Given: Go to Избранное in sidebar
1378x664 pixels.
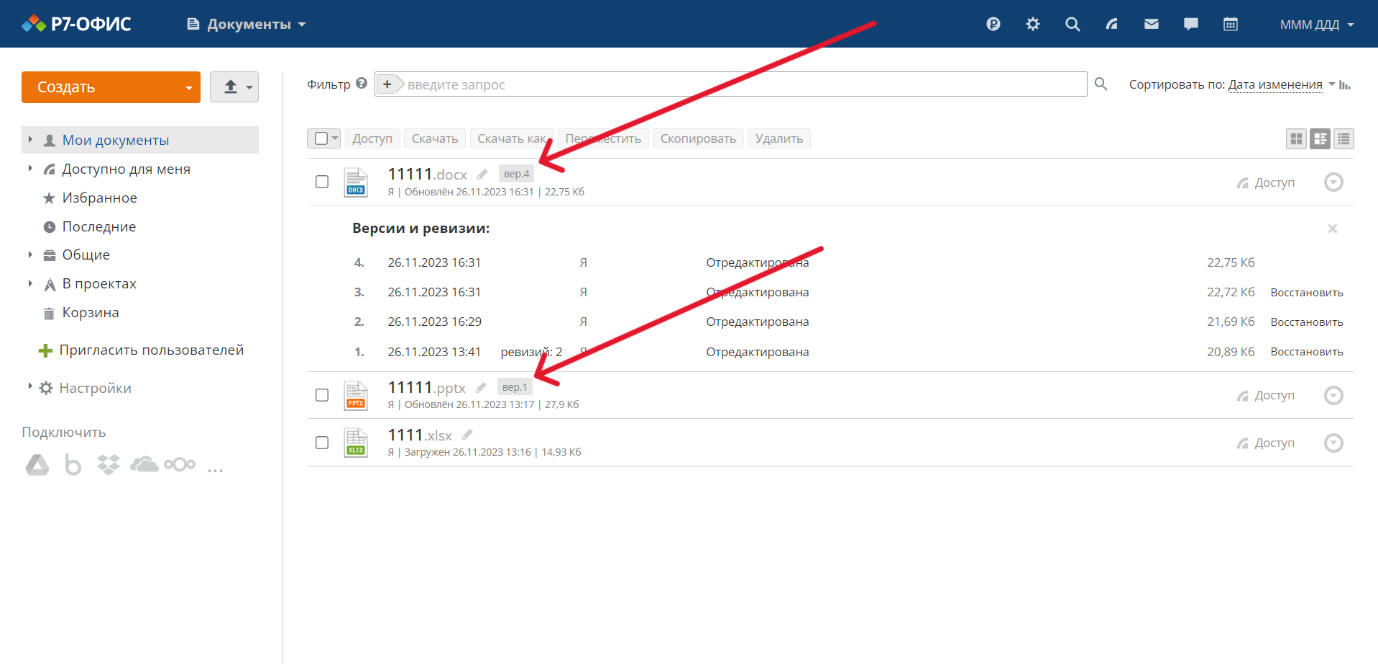Looking at the screenshot, I should [x=99, y=198].
